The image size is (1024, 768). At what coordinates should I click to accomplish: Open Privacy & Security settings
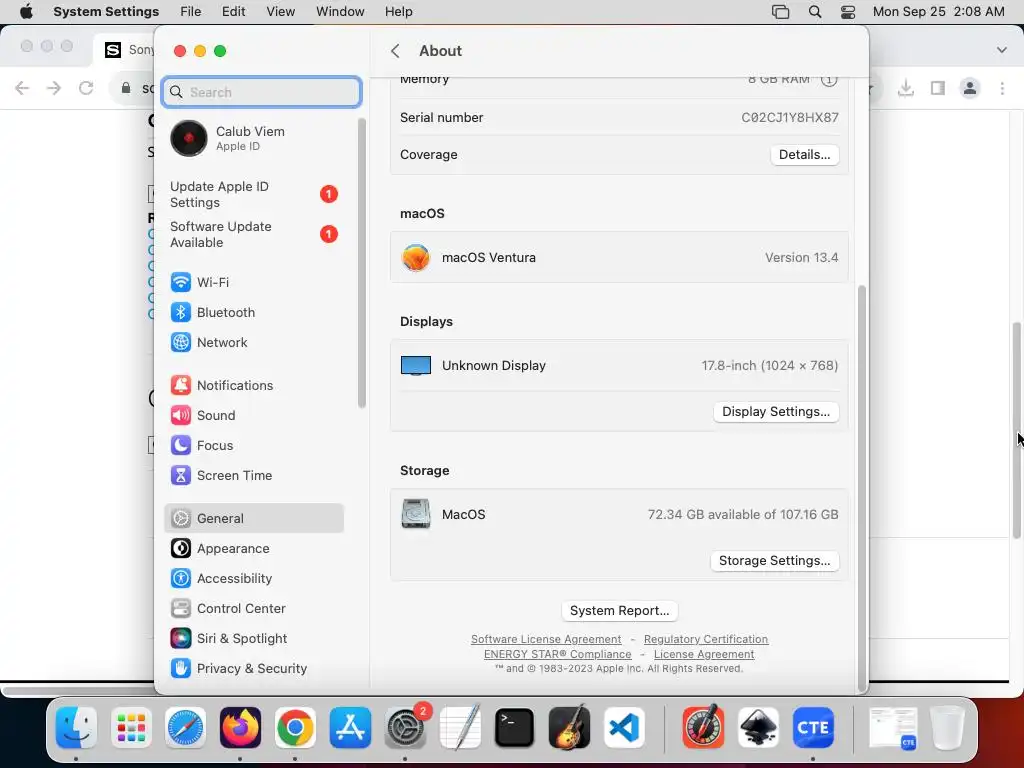pos(253,669)
